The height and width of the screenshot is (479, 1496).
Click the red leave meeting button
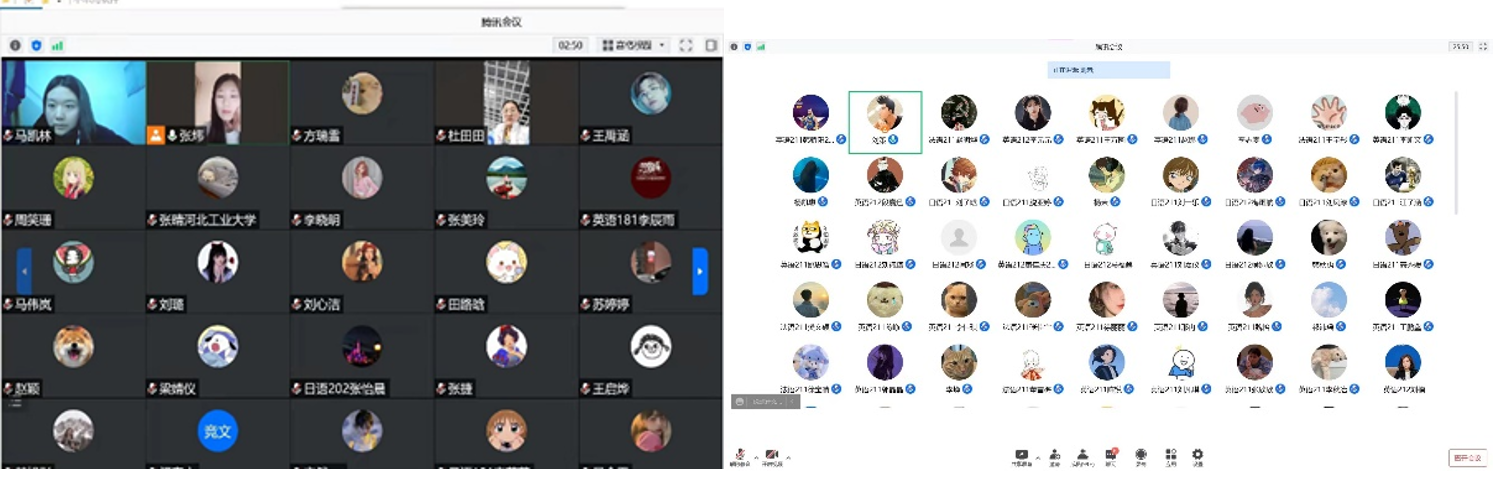coord(1468,458)
